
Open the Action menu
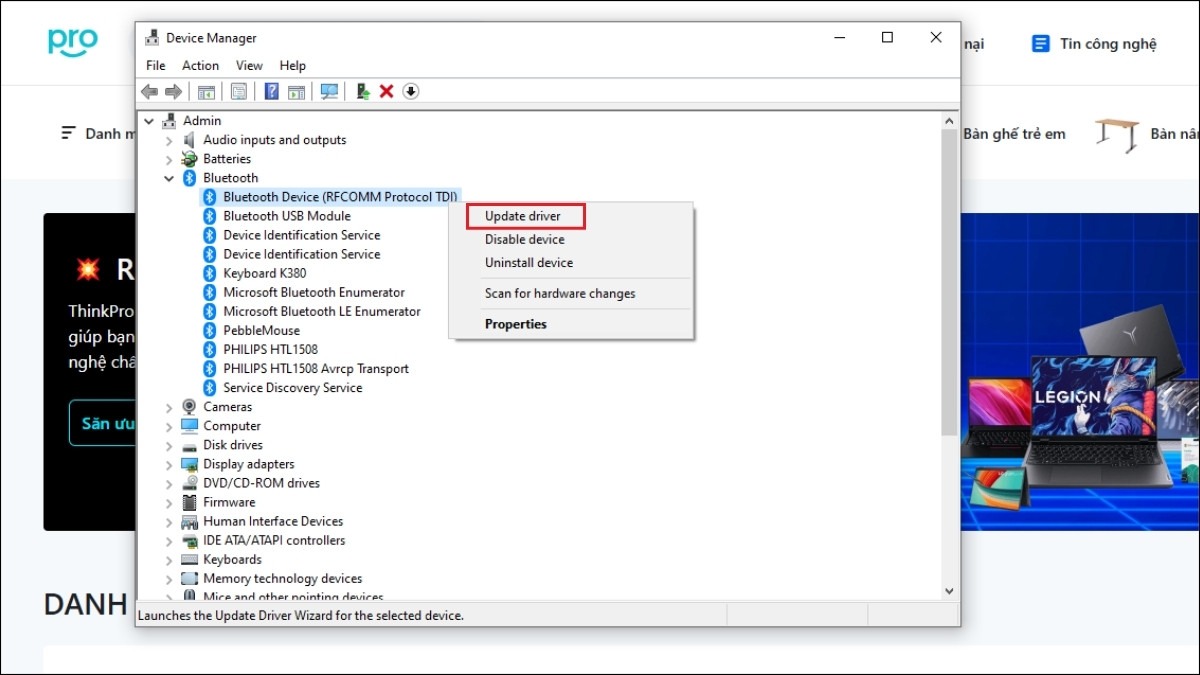pyautogui.click(x=200, y=66)
